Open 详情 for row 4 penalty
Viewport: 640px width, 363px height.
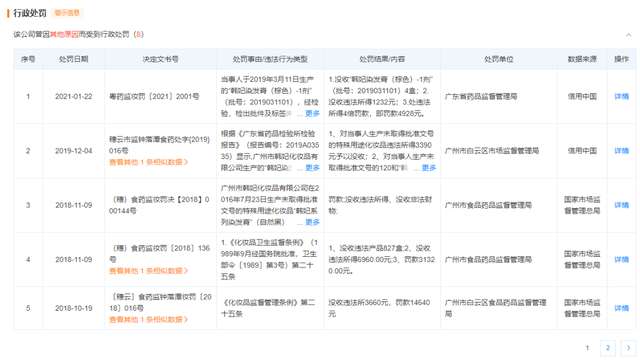[621, 259]
